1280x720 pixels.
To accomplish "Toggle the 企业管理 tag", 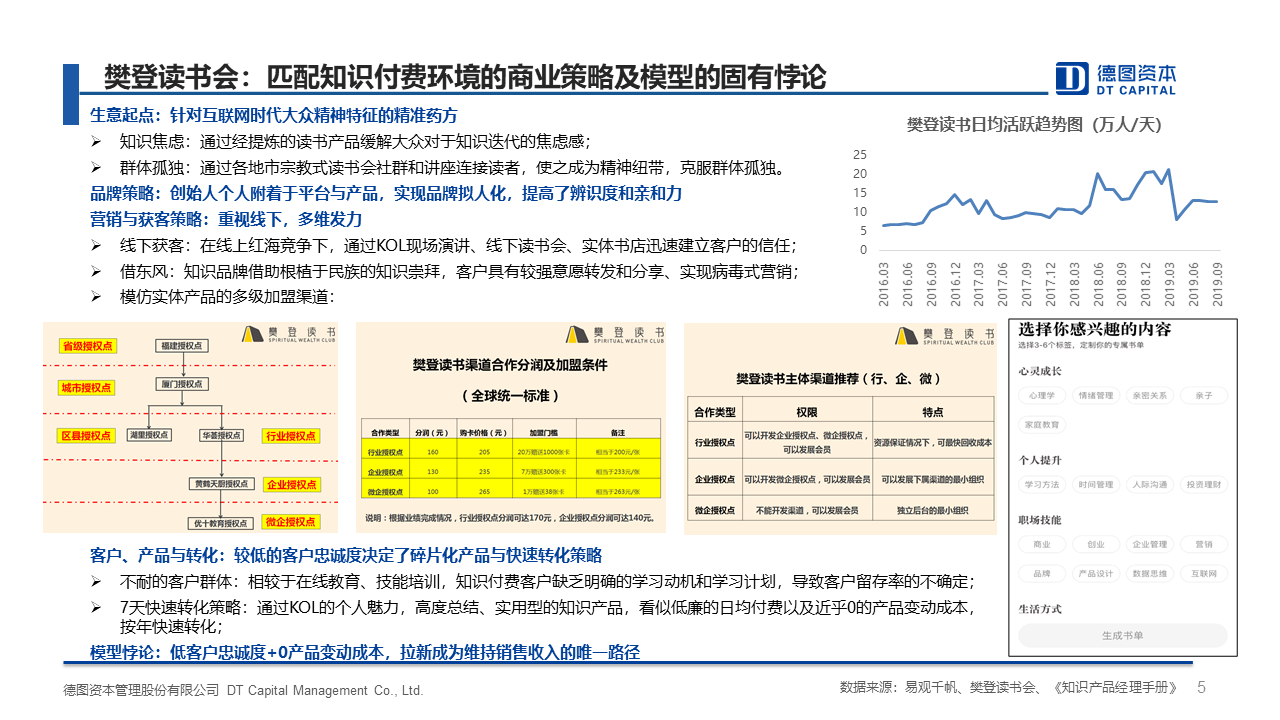I will pos(1150,545).
